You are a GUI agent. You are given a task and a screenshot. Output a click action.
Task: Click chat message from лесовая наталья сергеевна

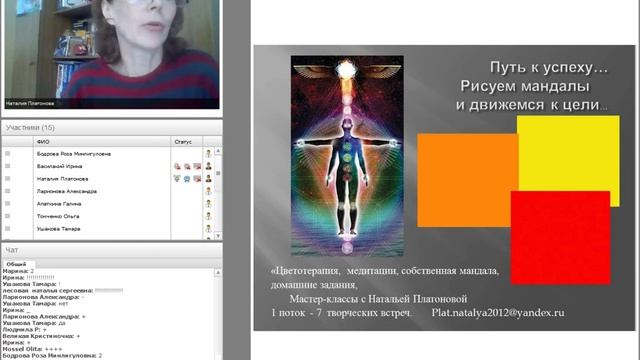(63, 291)
